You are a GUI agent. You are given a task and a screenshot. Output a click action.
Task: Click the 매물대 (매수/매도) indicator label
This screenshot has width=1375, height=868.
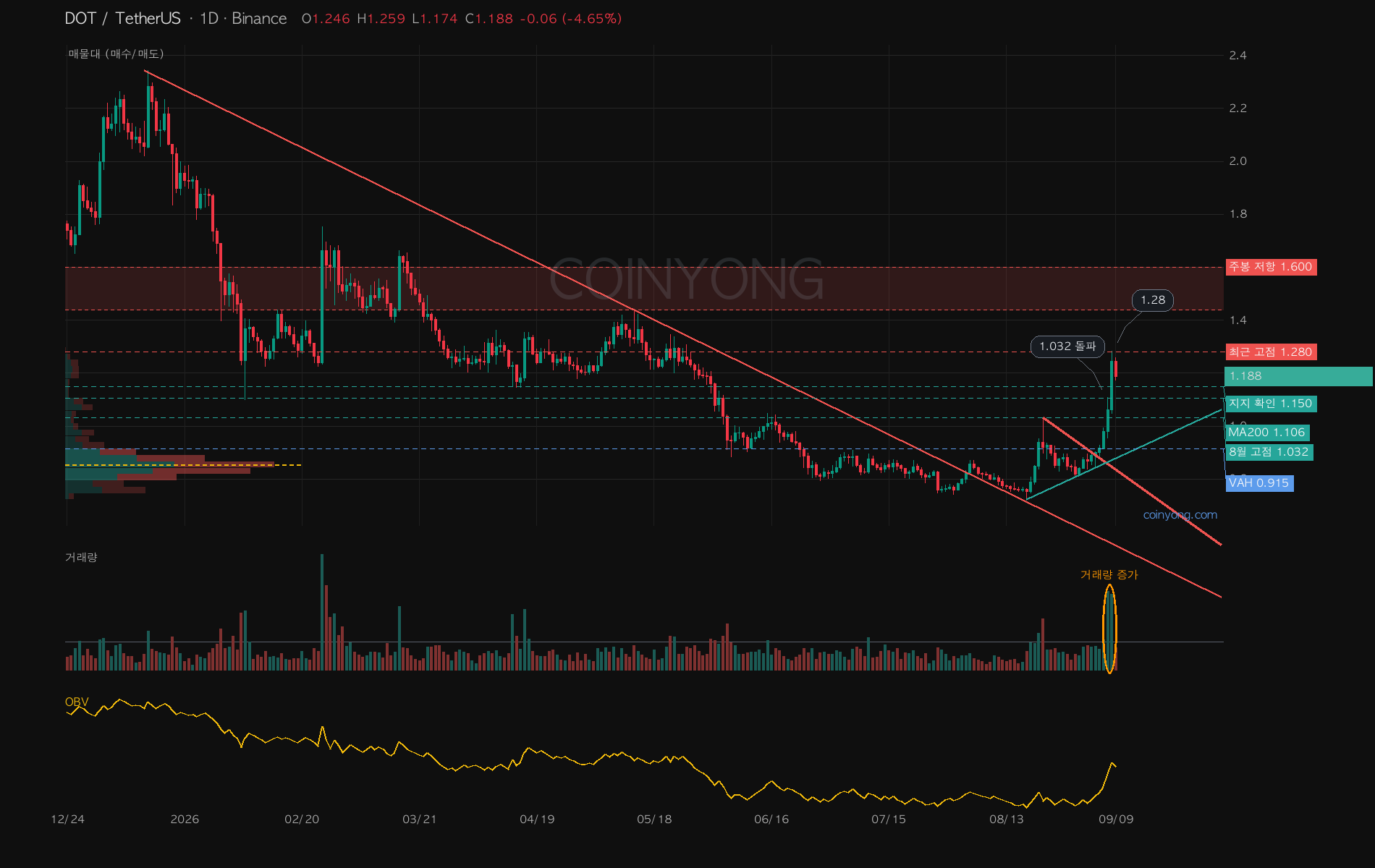tap(116, 54)
